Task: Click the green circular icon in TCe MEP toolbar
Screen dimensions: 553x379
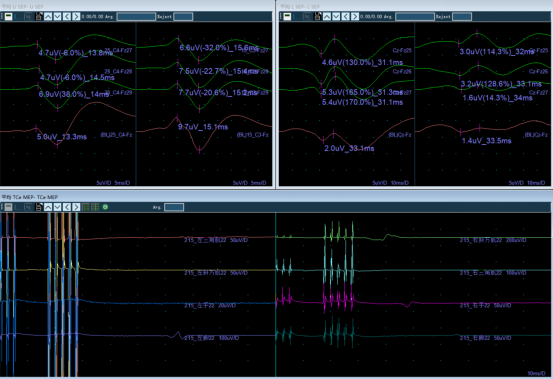Action: pos(105,207)
